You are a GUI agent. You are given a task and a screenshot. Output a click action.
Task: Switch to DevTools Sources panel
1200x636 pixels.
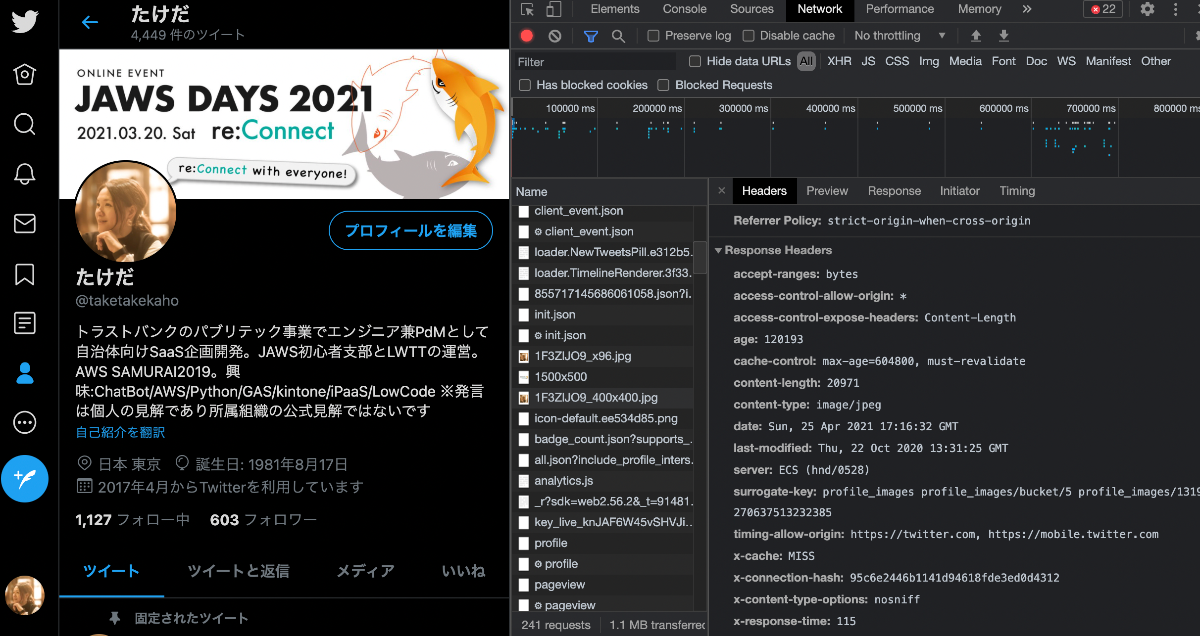point(752,9)
